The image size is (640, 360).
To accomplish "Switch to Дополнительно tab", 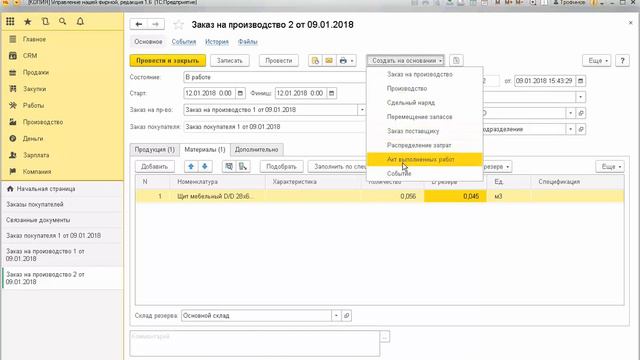I will pos(256,149).
